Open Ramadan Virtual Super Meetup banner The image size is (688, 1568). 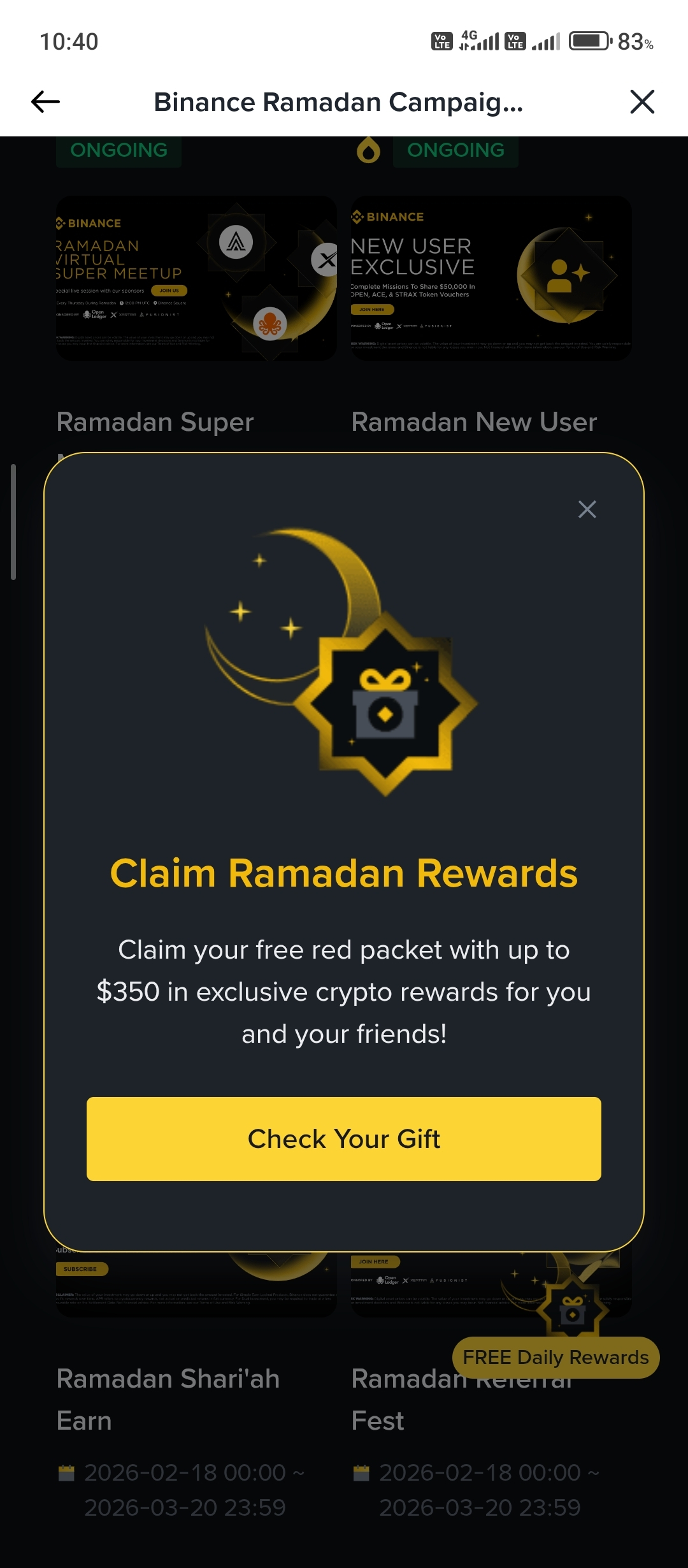tap(196, 278)
